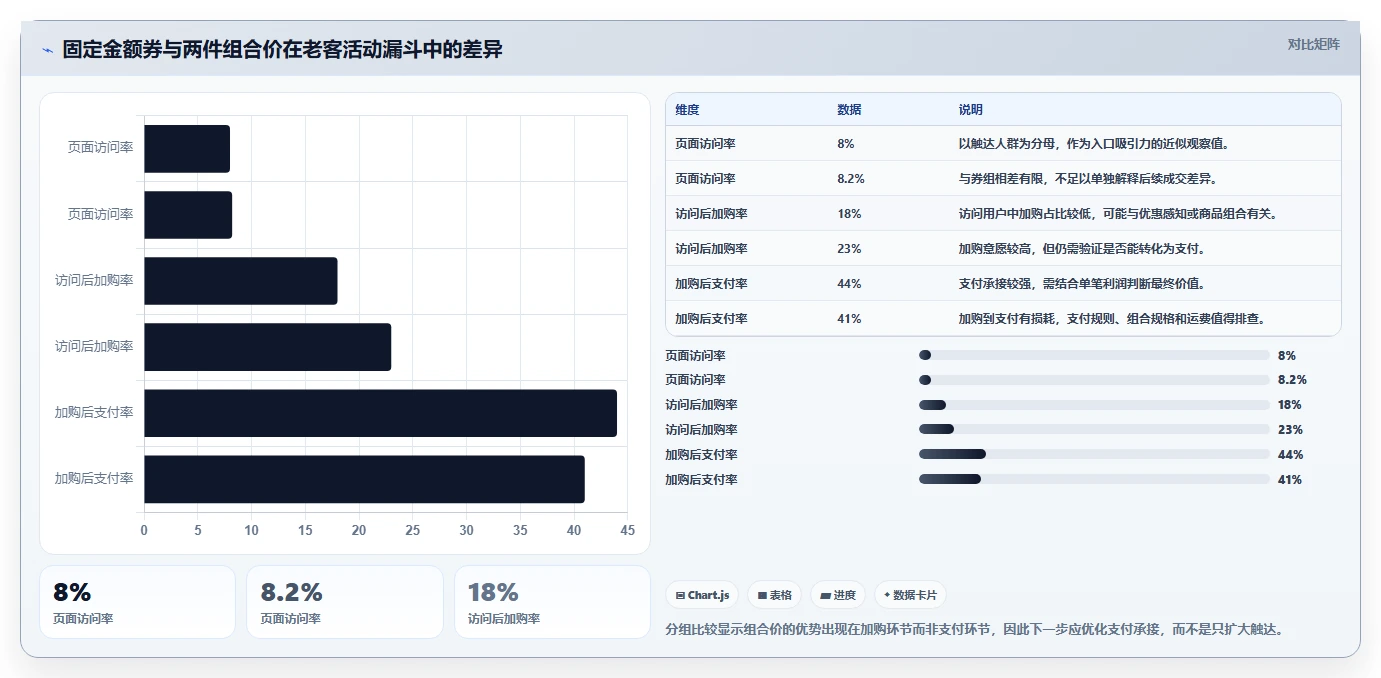Image resolution: width=1381 pixels, height=678 pixels.
Task: Click the progress bar showing 41%
Action: [1094, 480]
